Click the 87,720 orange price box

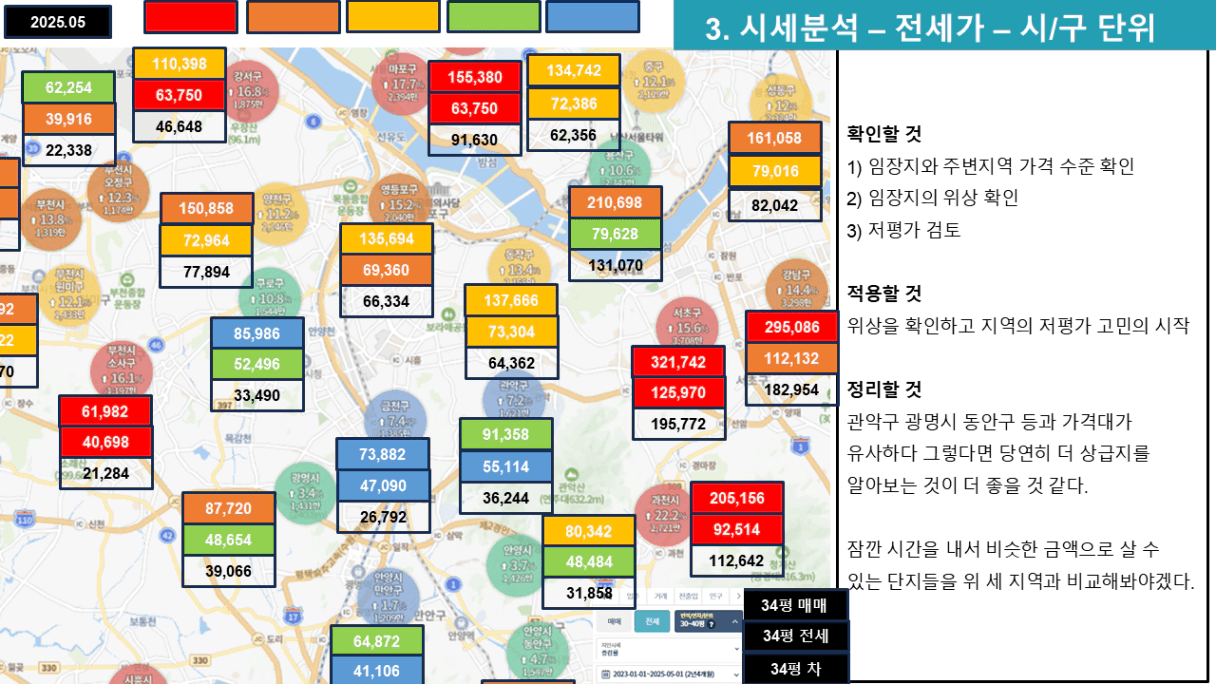click(228, 508)
